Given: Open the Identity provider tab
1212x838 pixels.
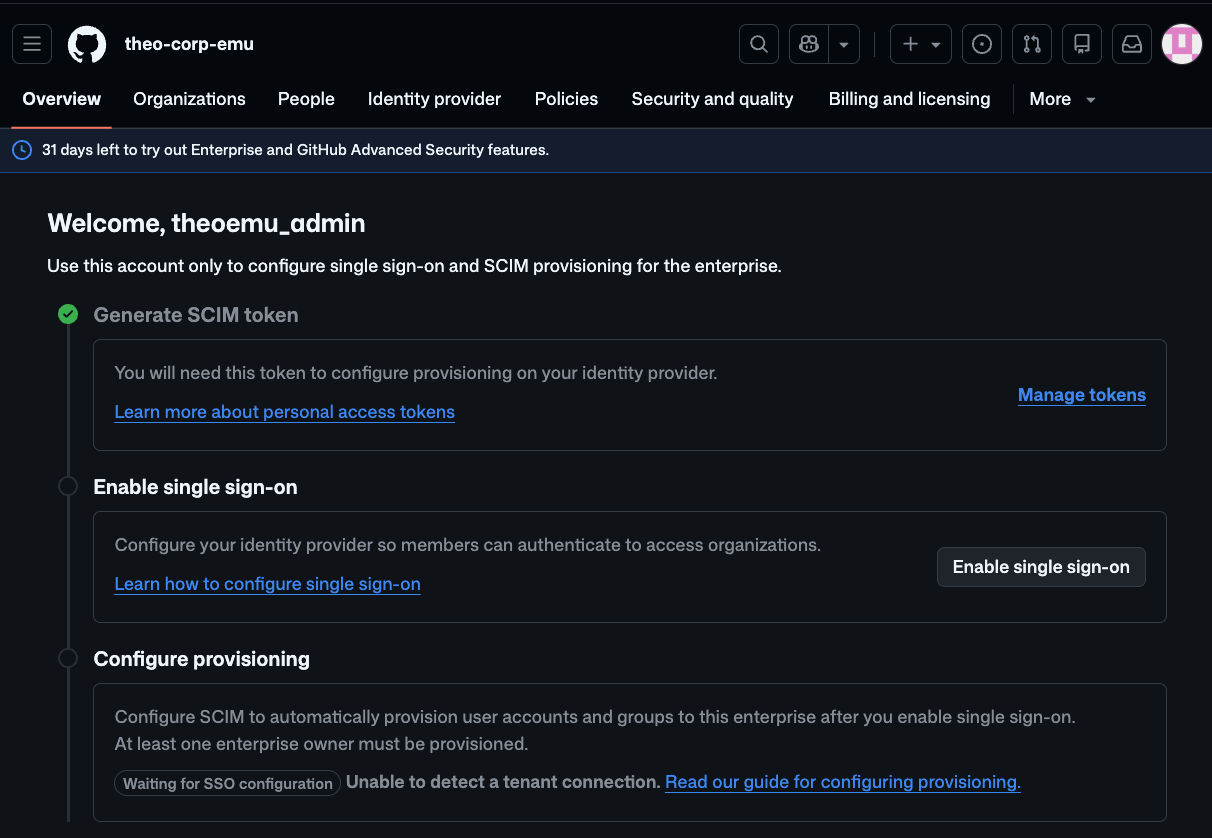Looking at the screenshot, I should pyautogui.click(x=434, y=99).
